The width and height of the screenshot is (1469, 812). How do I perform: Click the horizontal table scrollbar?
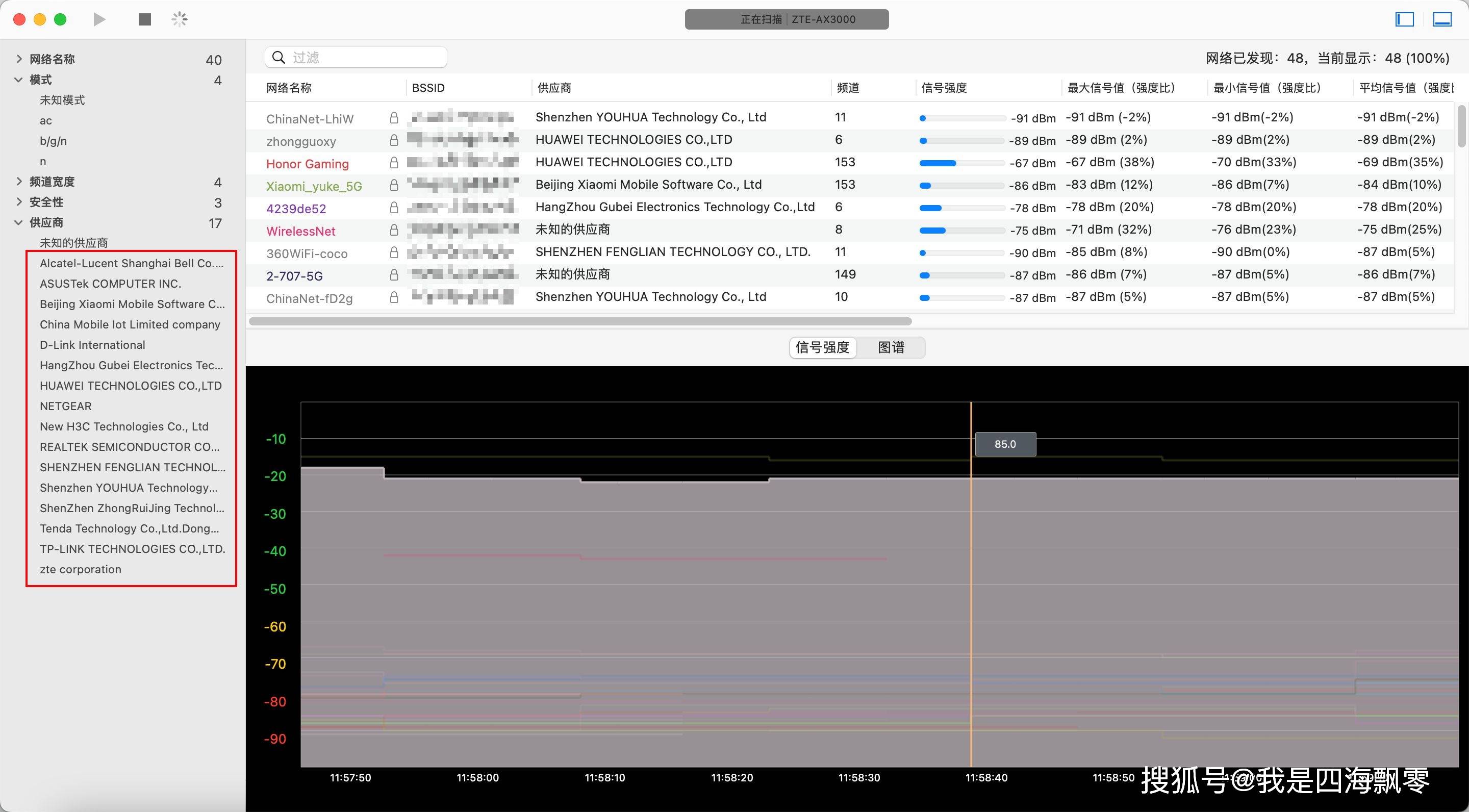tap(579, 321)
